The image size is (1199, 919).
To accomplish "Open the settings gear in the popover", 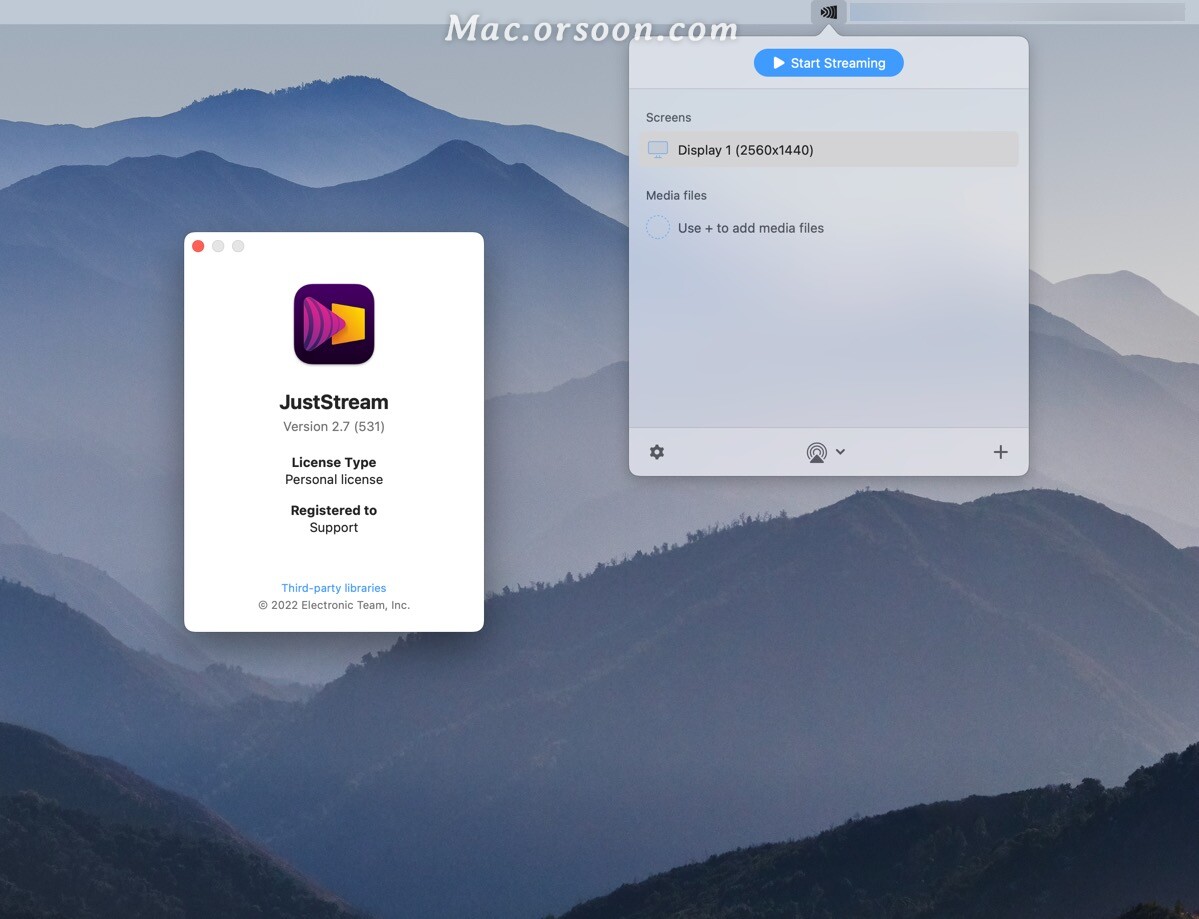I will coord(657,452).
